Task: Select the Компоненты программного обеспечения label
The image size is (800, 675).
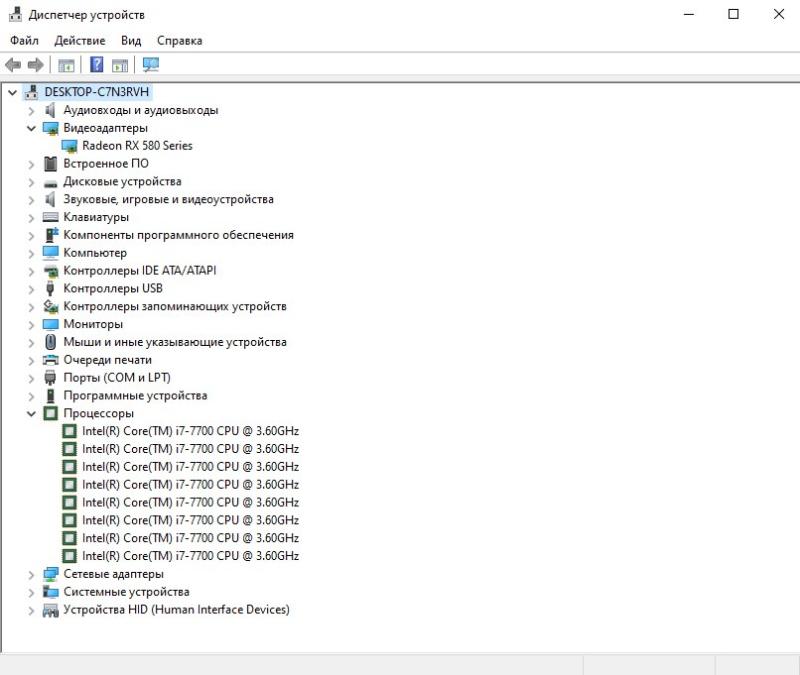Action: click(x=179, y=235)
